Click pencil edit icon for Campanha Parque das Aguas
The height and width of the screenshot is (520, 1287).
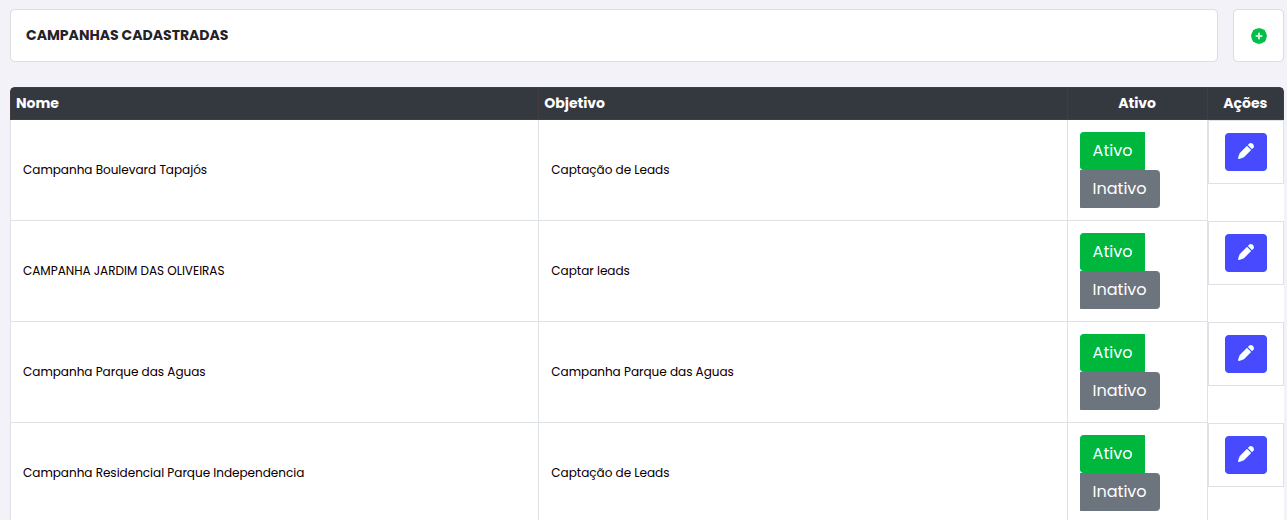1246,354
